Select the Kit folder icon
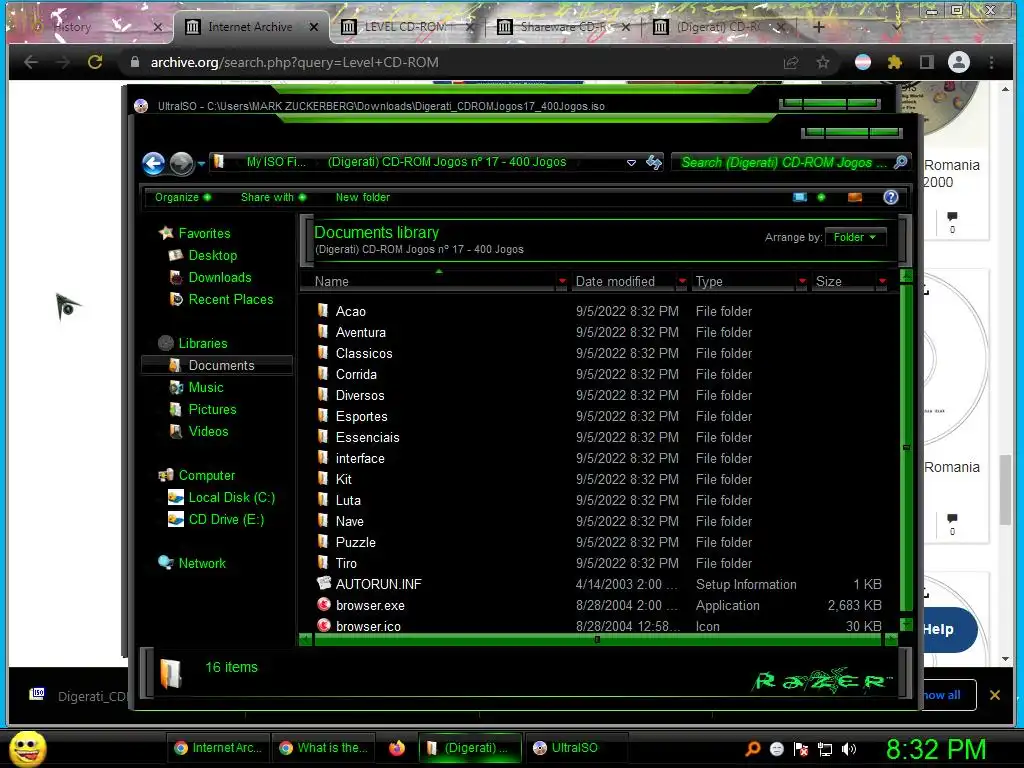 (323, 479)
